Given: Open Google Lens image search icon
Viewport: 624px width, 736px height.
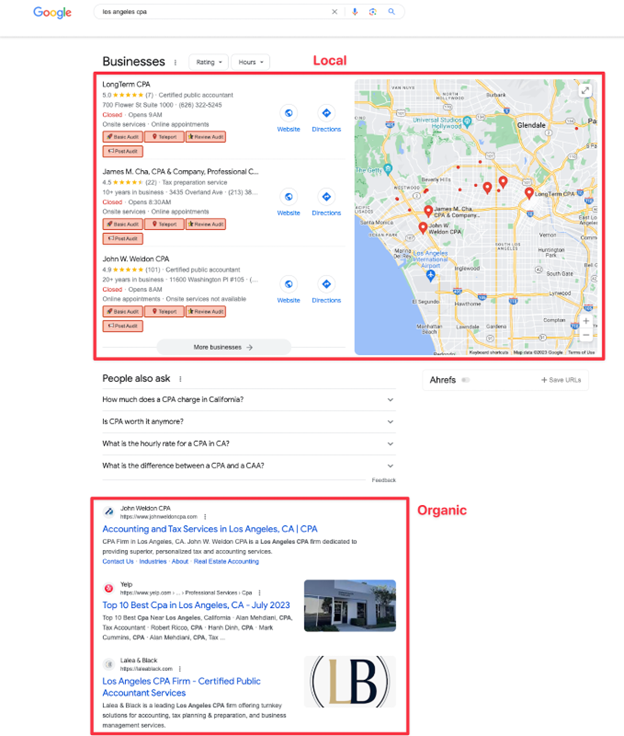Looking at the screenshot, I should coord(373,12).
